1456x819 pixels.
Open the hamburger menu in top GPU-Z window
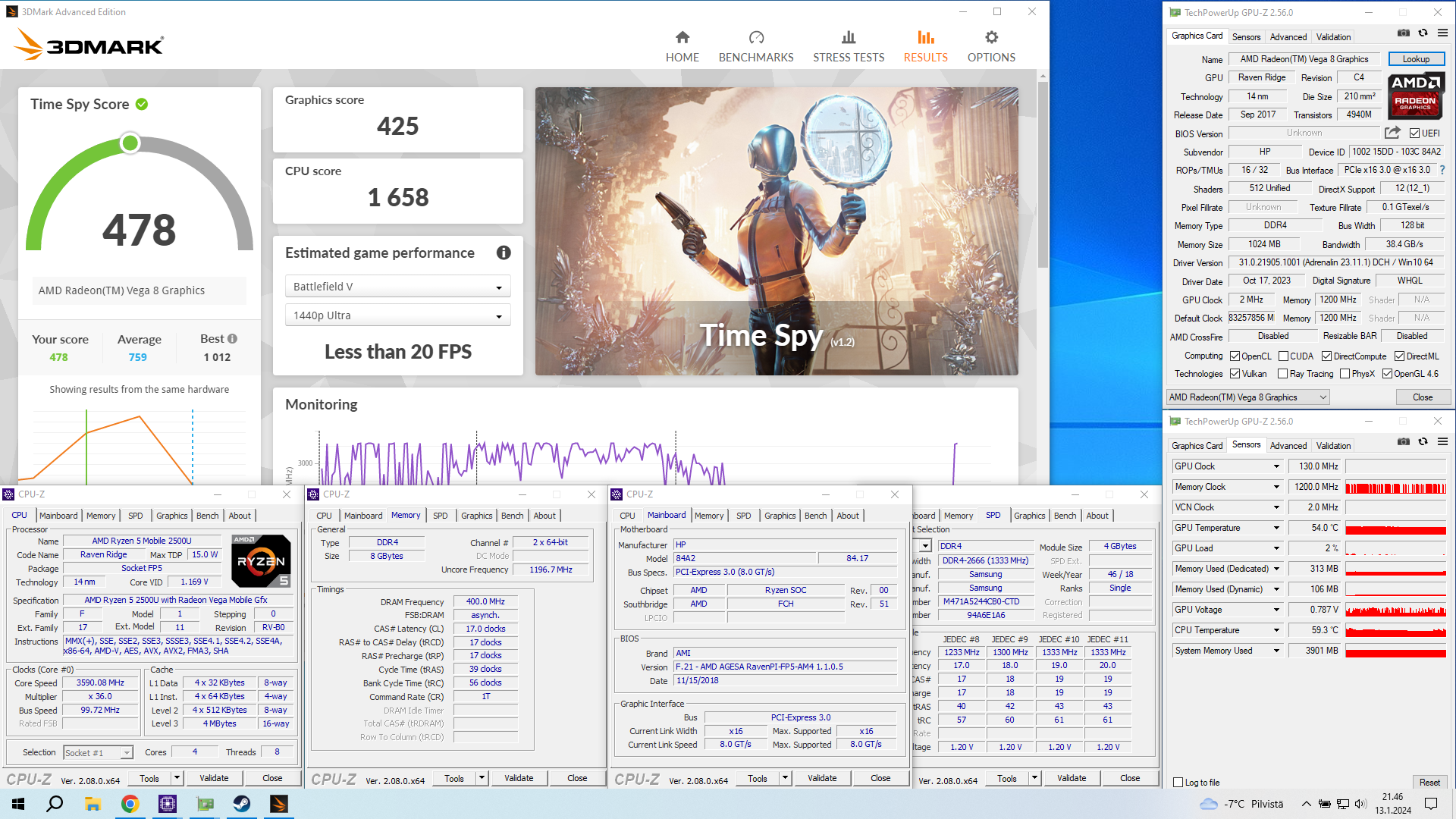tap(1442, 33)
